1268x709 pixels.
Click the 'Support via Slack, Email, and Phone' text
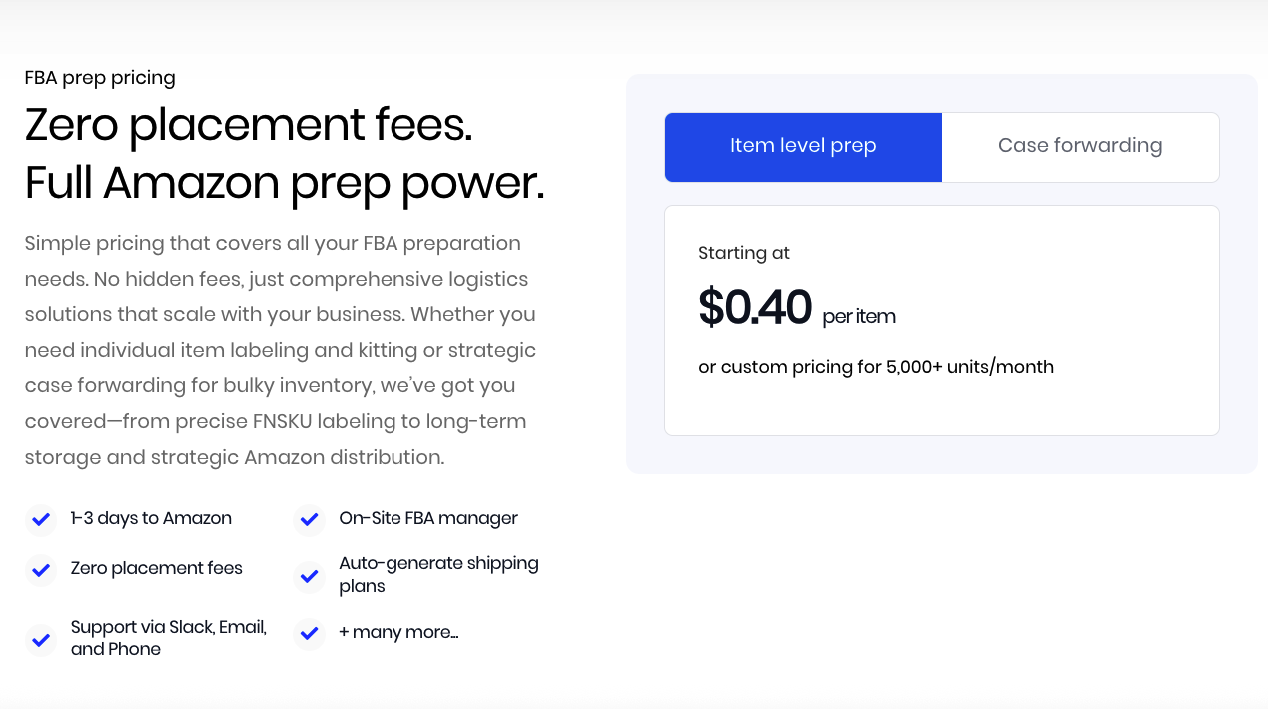pos(168,638)
